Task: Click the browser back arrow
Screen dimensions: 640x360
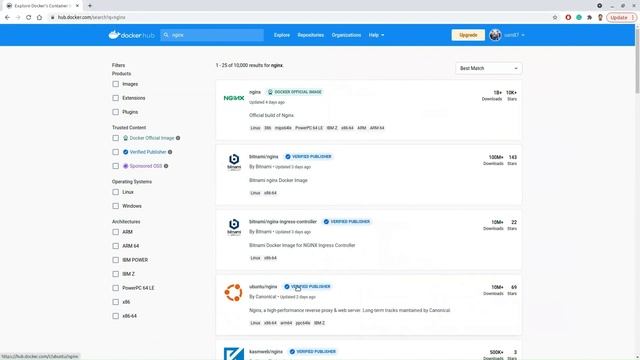Action: coord(7,18)
